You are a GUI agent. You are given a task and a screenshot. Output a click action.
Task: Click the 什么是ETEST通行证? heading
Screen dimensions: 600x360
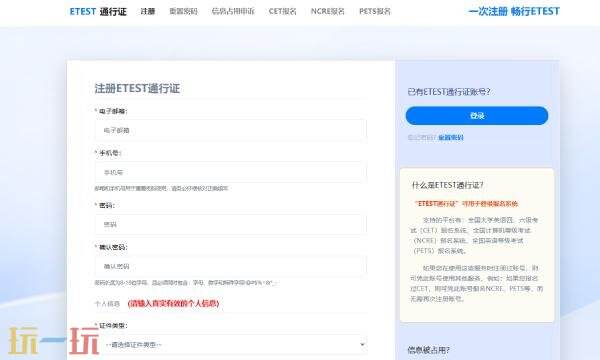click(x=448, y=185)
